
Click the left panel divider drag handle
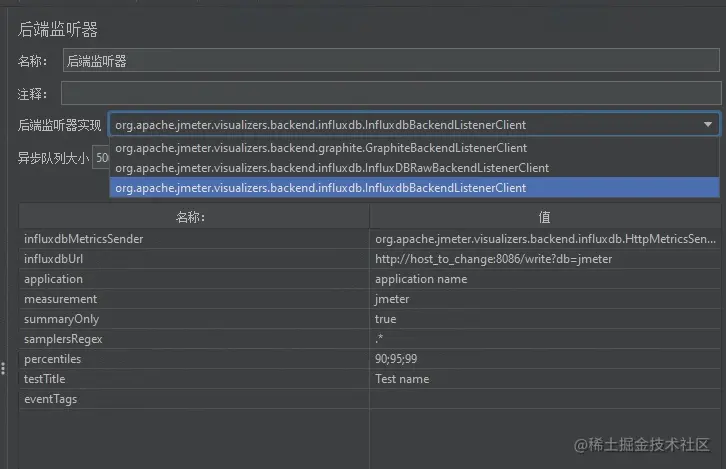pos(3,368)
